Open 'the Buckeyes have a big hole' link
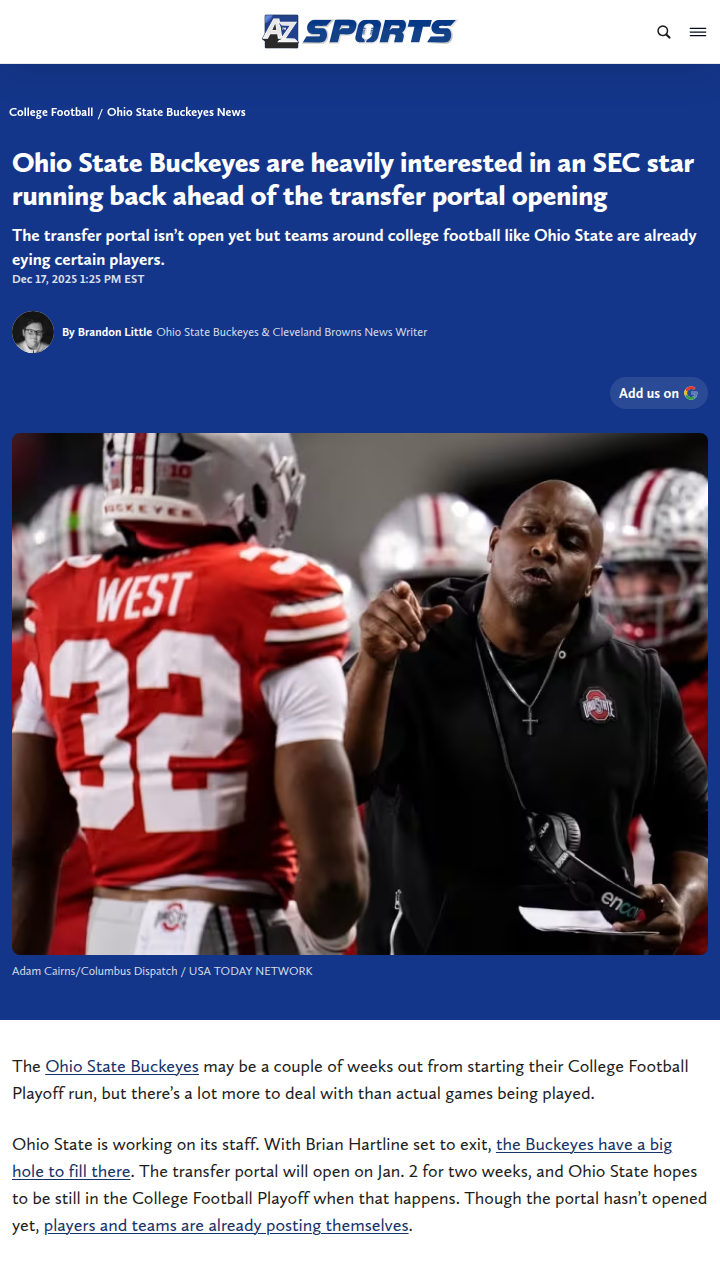720x1280 pixels. click(x=342, y=1157)
